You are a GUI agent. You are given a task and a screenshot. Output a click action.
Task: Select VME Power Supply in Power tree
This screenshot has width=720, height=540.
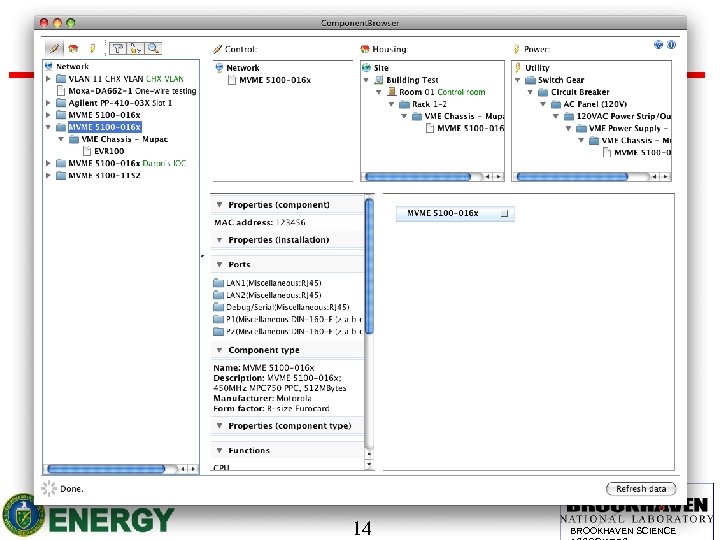click(x=629, y=128)
